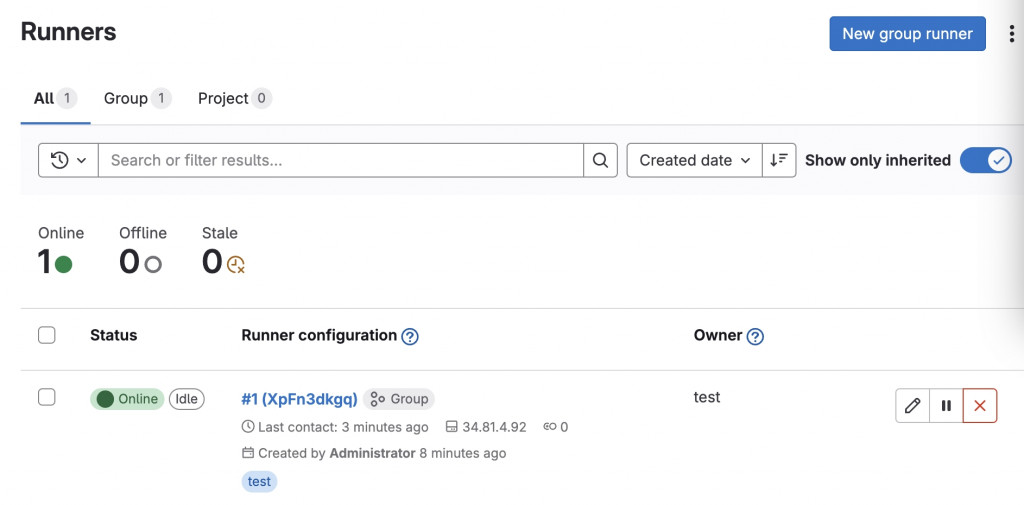Check the select-all runners checkbox
The image size is (1024, 505).
point(47,335)
